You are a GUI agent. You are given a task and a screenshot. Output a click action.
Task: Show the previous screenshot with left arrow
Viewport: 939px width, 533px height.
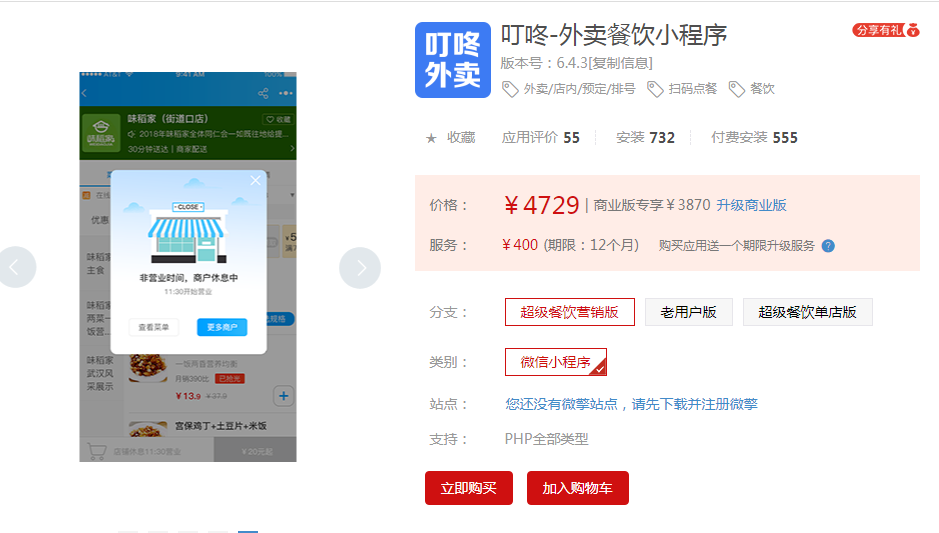(x=16, y=267)
